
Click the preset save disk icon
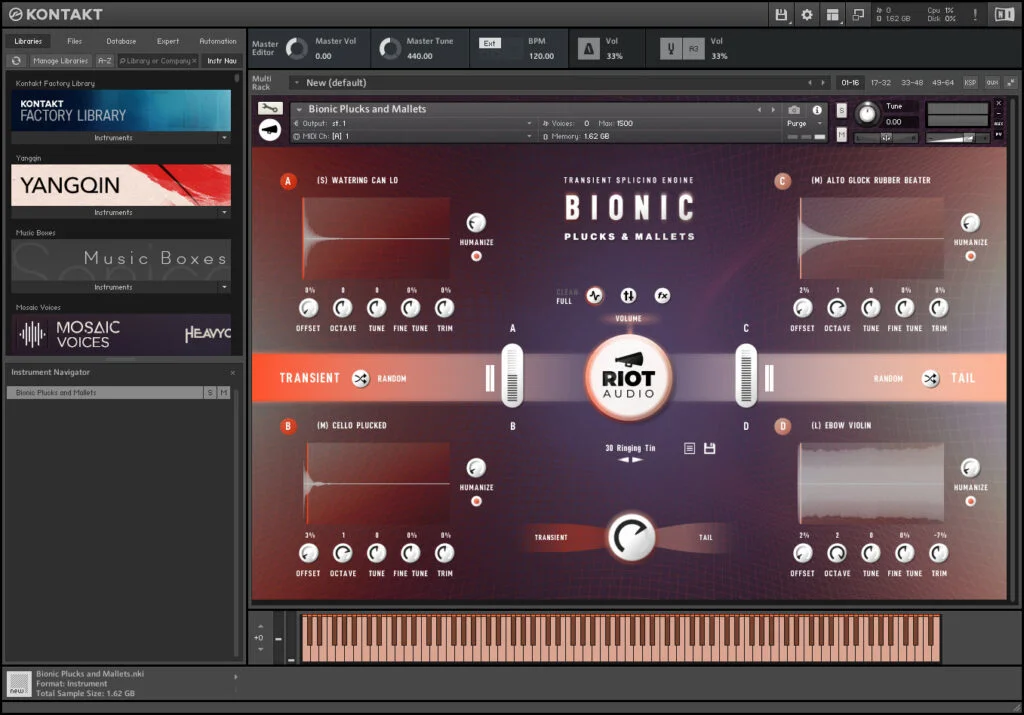point(710,448)
